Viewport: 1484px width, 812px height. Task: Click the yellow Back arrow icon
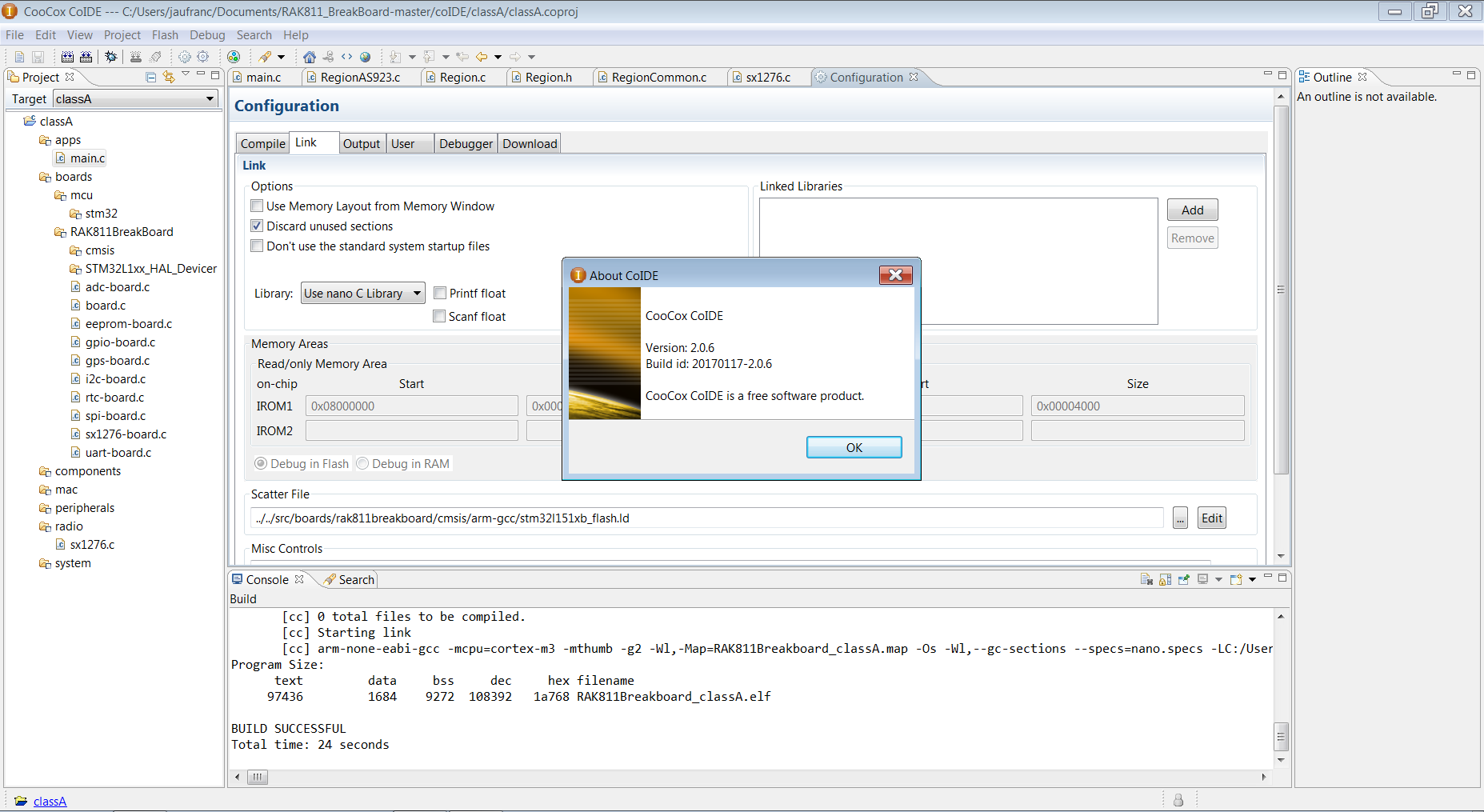point(482,57)
